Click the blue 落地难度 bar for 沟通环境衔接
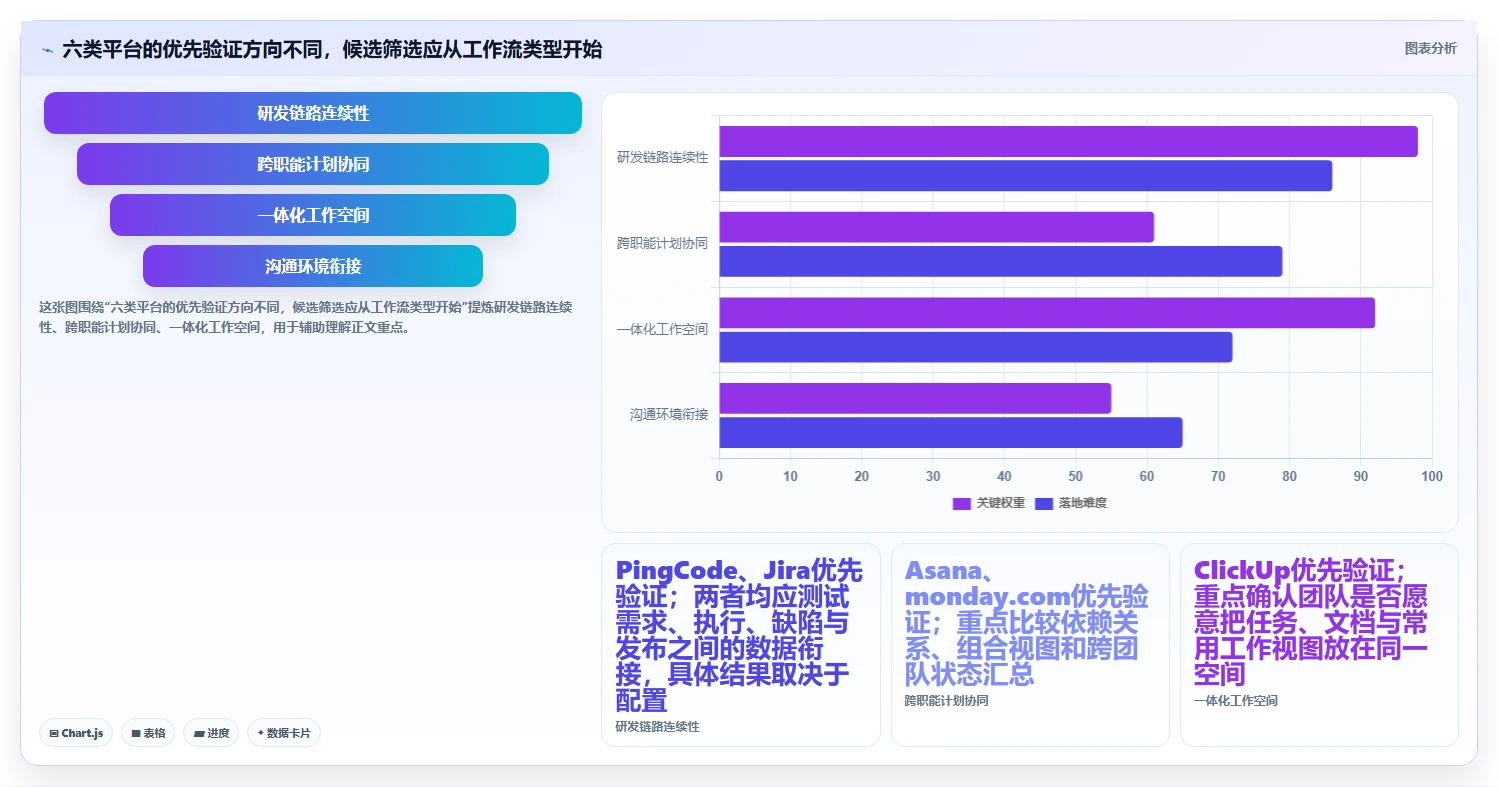 950,433
